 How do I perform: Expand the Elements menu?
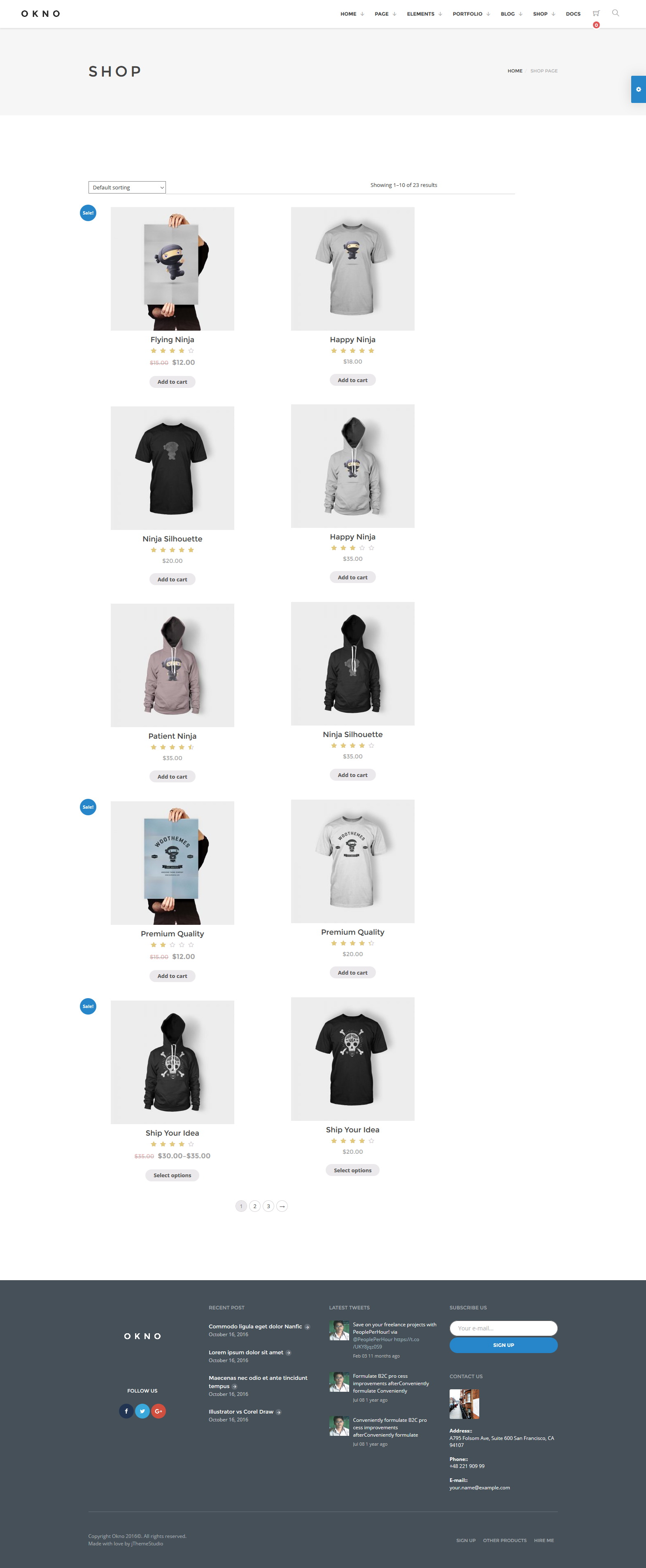[424, 14]
